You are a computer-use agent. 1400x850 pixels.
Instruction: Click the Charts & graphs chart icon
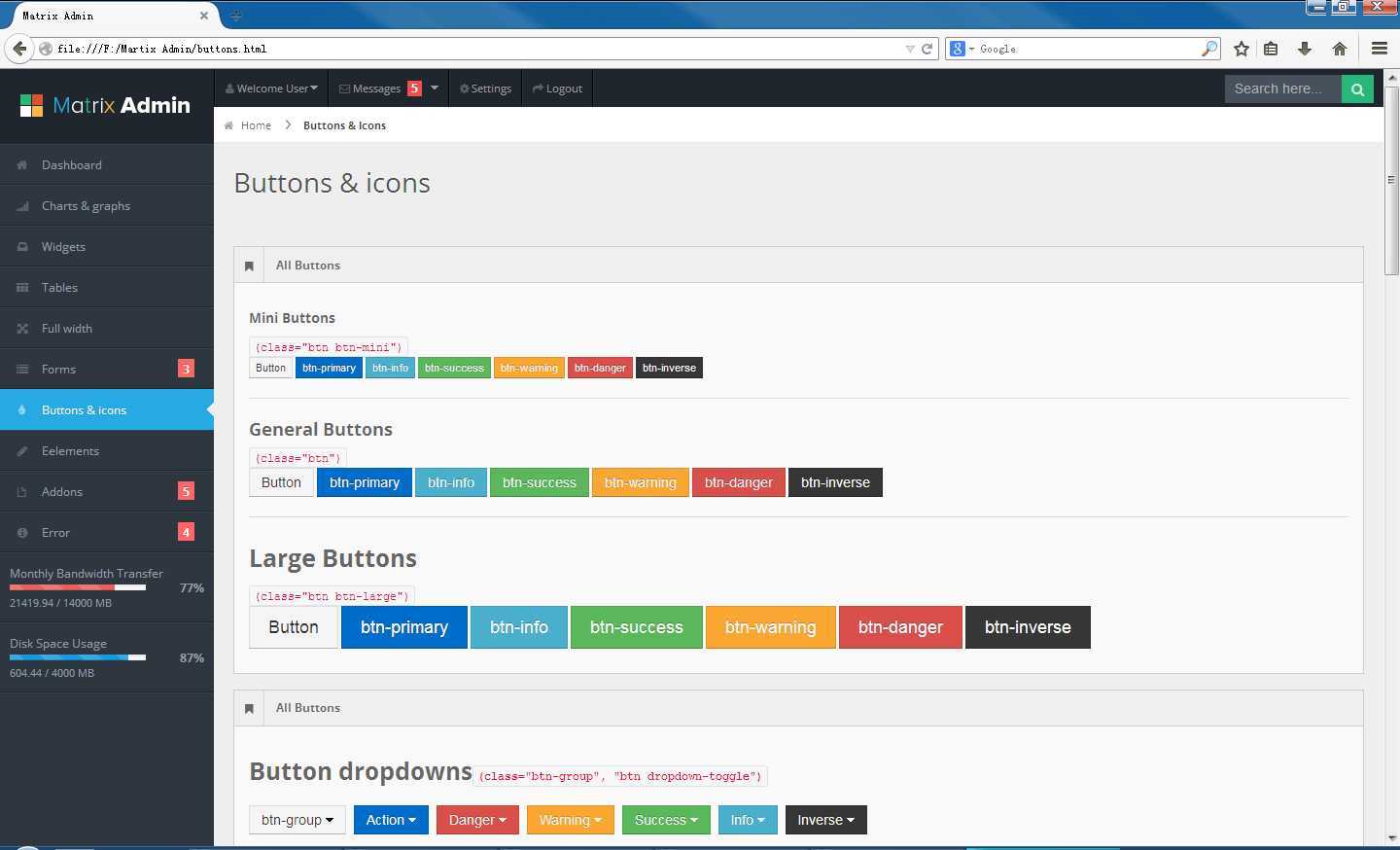[x=21, y=206]
